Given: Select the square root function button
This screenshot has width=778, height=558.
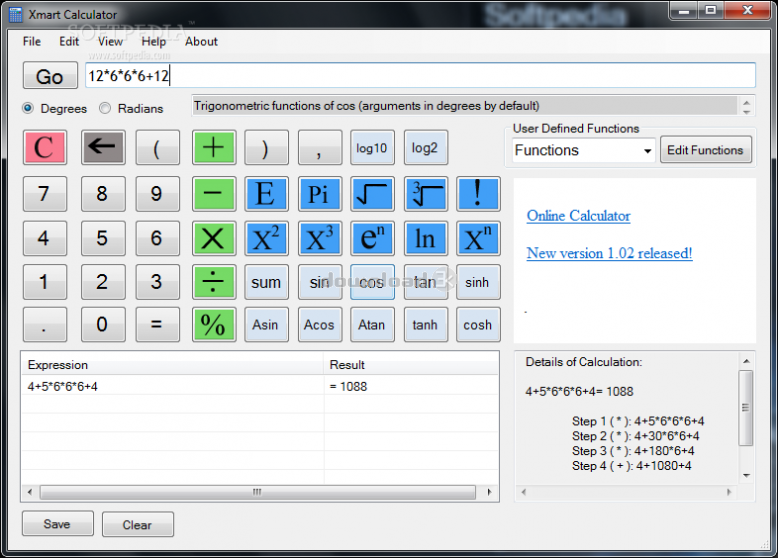Looking at the screenshot, I should coord(372,193).
